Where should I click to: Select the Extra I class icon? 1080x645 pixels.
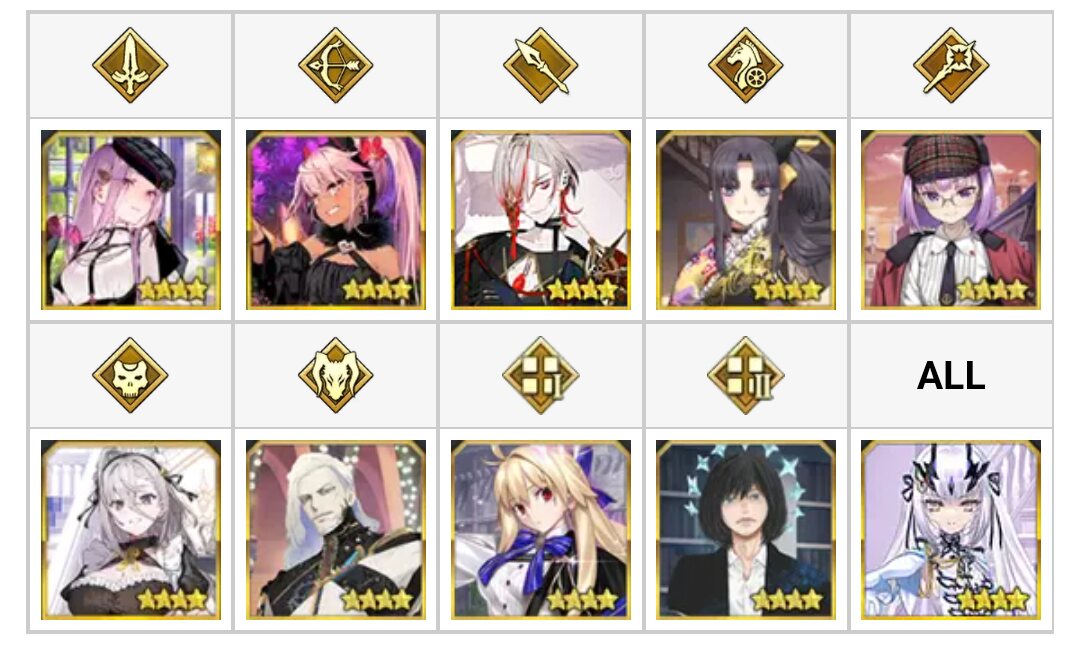click(x=541, y=375)
